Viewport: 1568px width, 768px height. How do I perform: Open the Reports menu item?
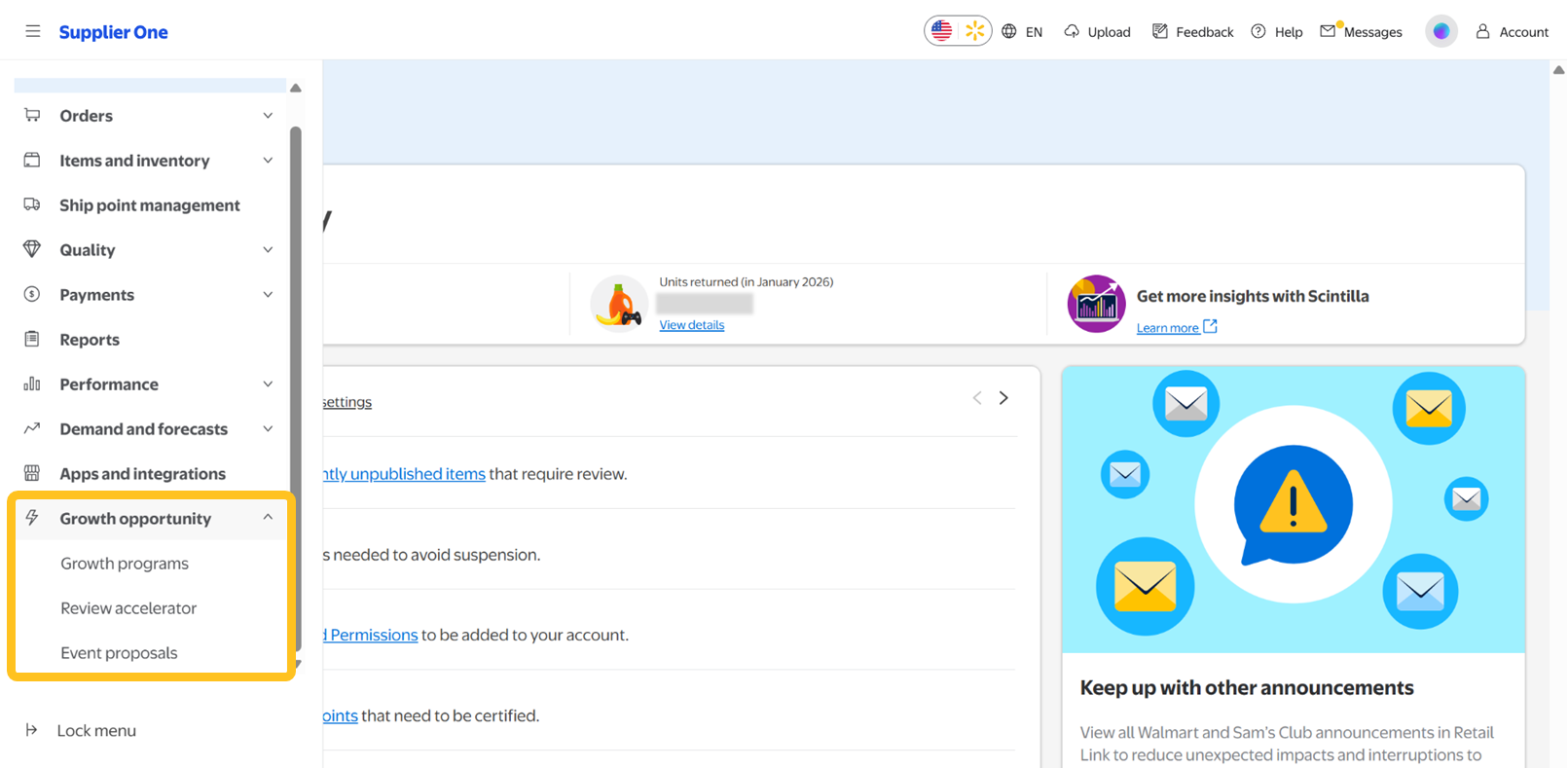click(x=90, y=340)
